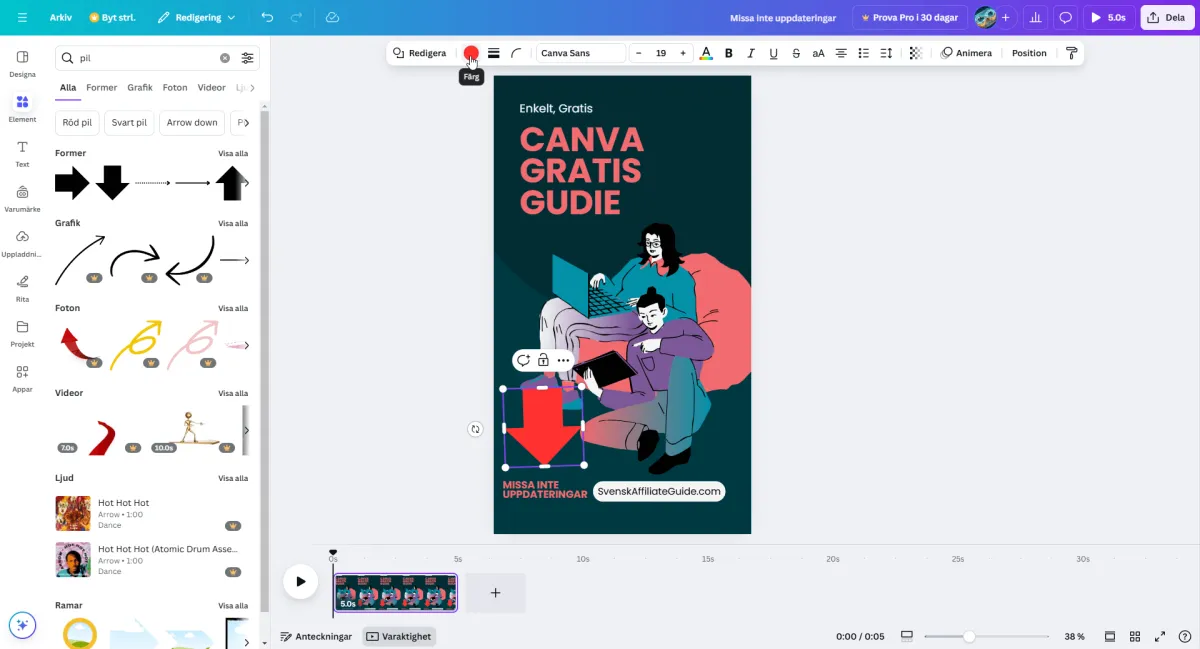Toggle lock on selected element
Viewport: 1200px width, 649px height.
[x=543, y=360]
